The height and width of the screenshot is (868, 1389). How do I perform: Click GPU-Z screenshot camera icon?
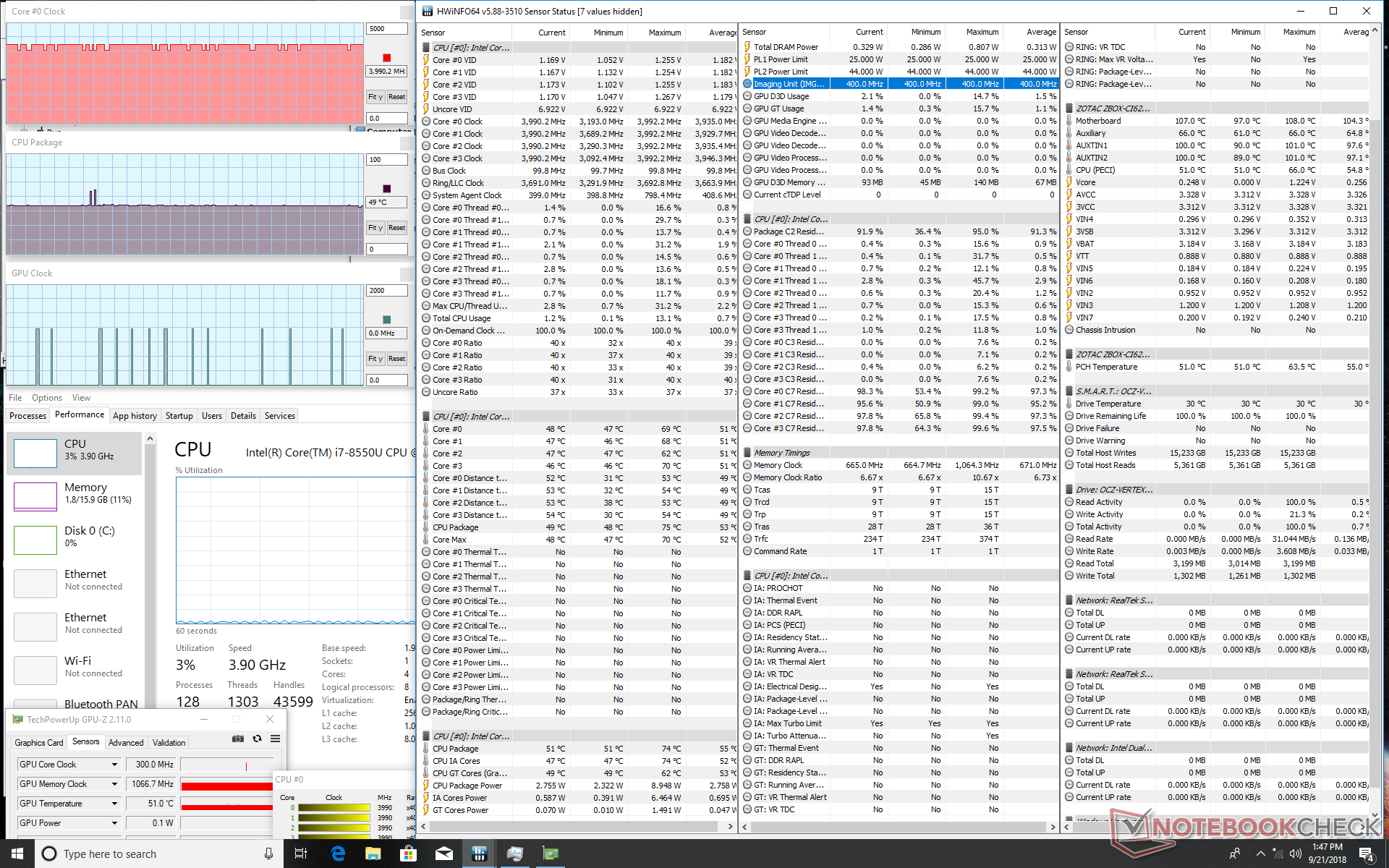(237, 739)
